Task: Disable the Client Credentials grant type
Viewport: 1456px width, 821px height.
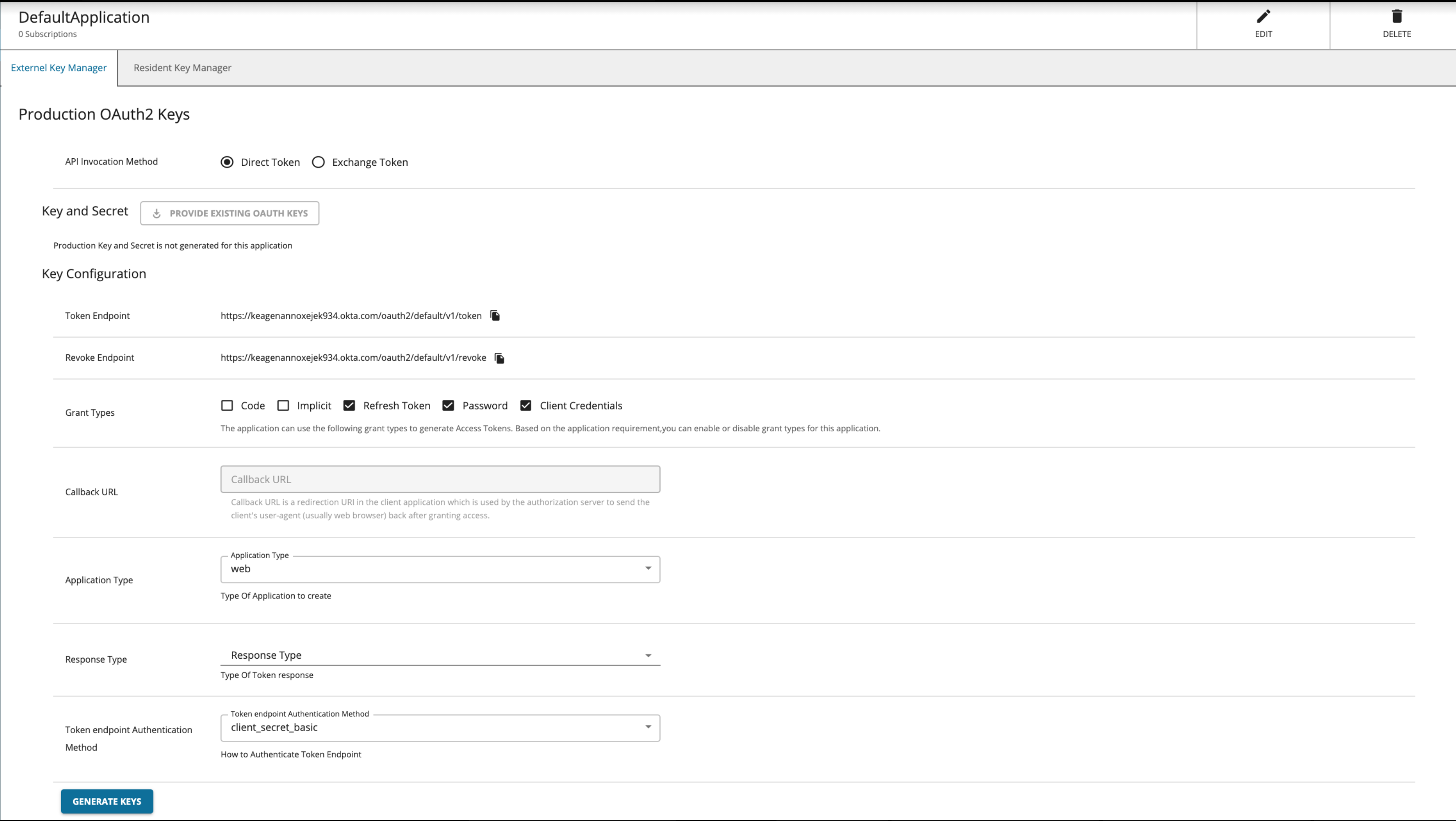Action: coord(526,406)
